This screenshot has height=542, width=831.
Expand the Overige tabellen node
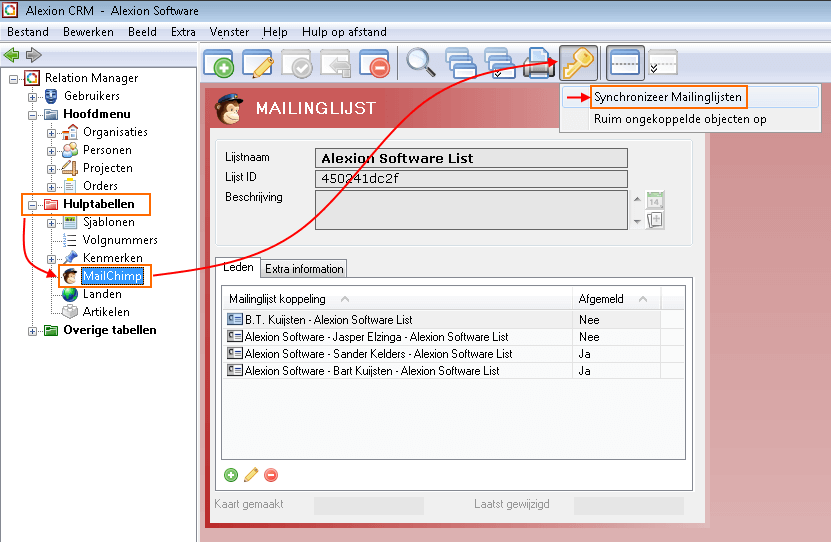(x=32, y=331)
